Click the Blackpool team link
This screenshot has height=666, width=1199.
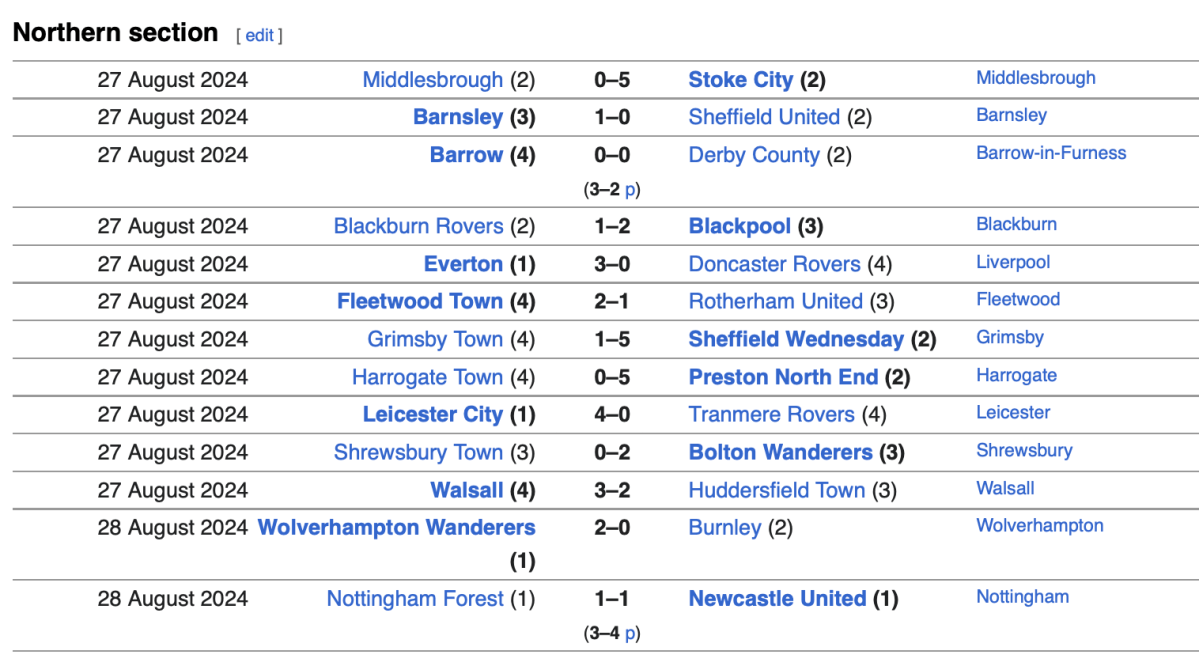739,226
